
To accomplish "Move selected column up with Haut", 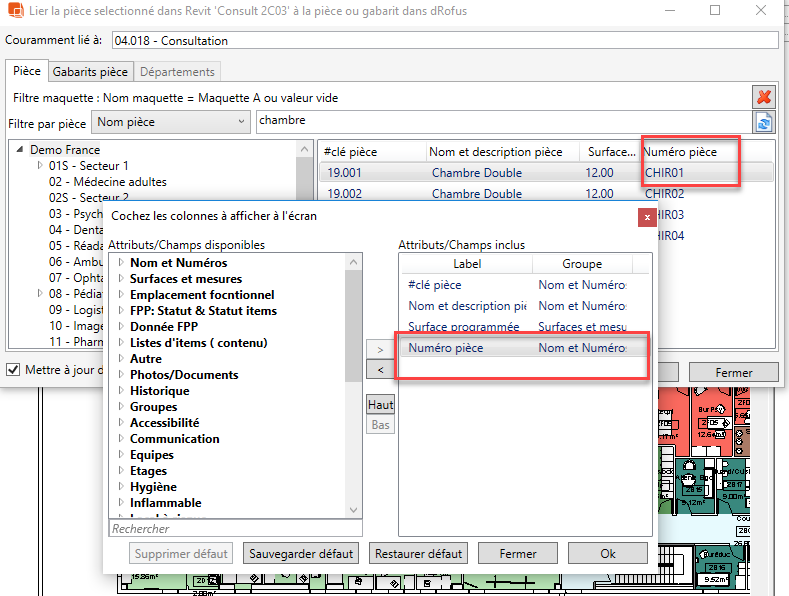I will tap(380, 405).
